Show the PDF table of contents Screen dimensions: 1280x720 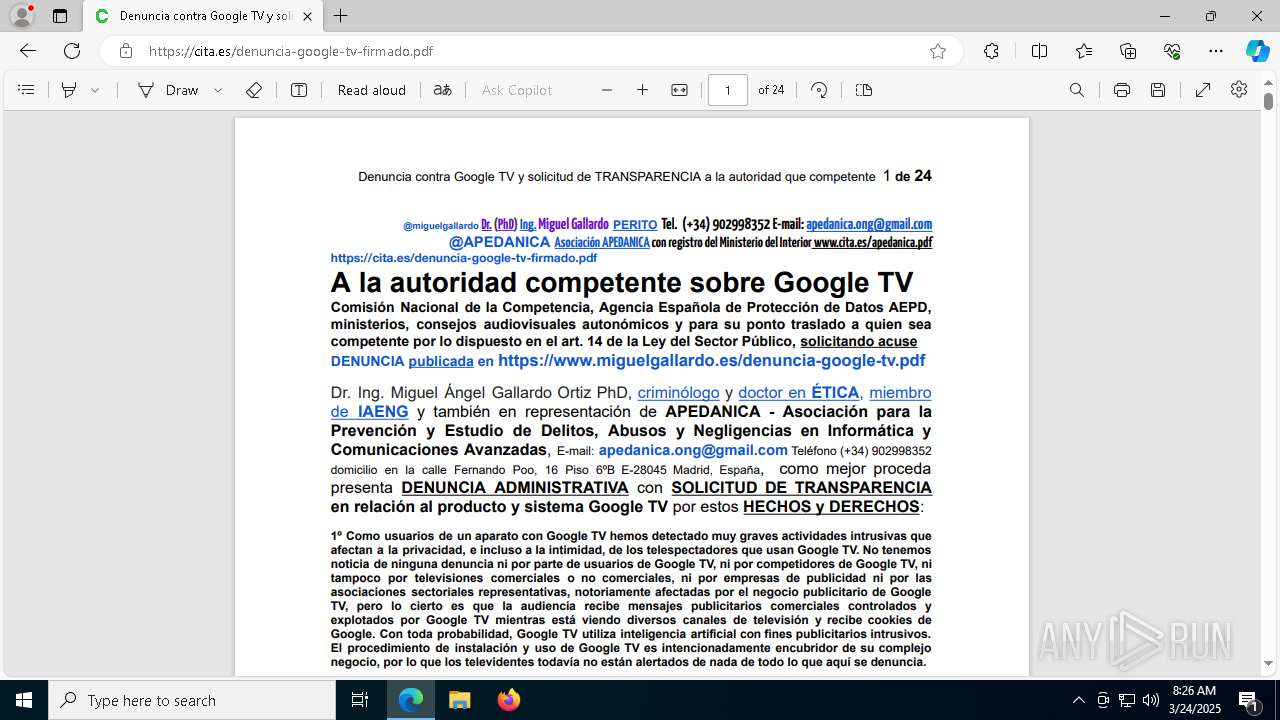click(x=26, y=90)
